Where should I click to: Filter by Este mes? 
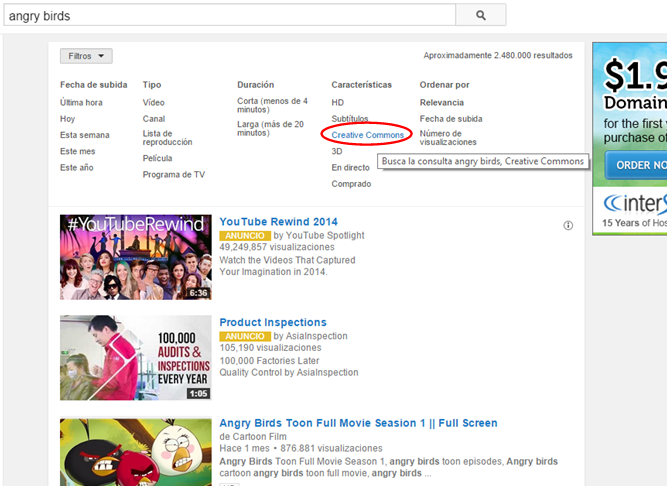point(77,151)
